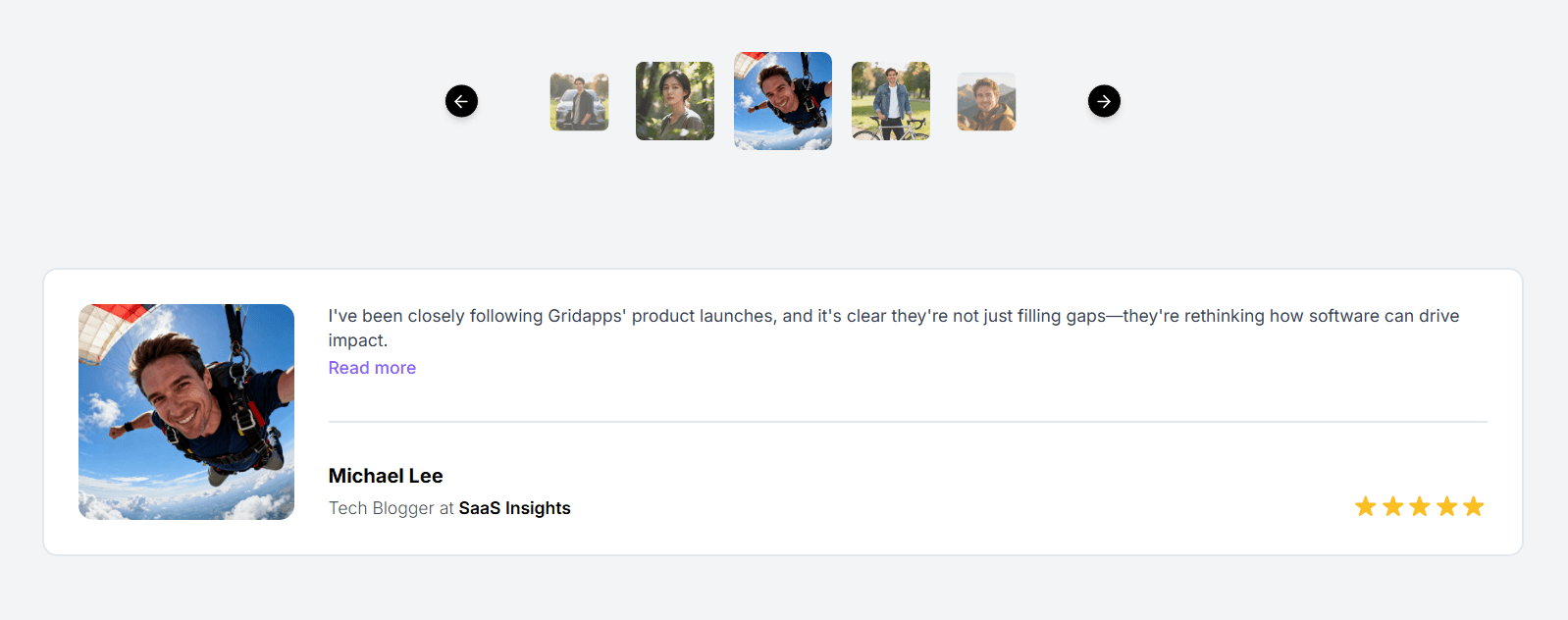Click the left navigation arrow
This screenshot has width=1568, height=620.
click(461, 101)
